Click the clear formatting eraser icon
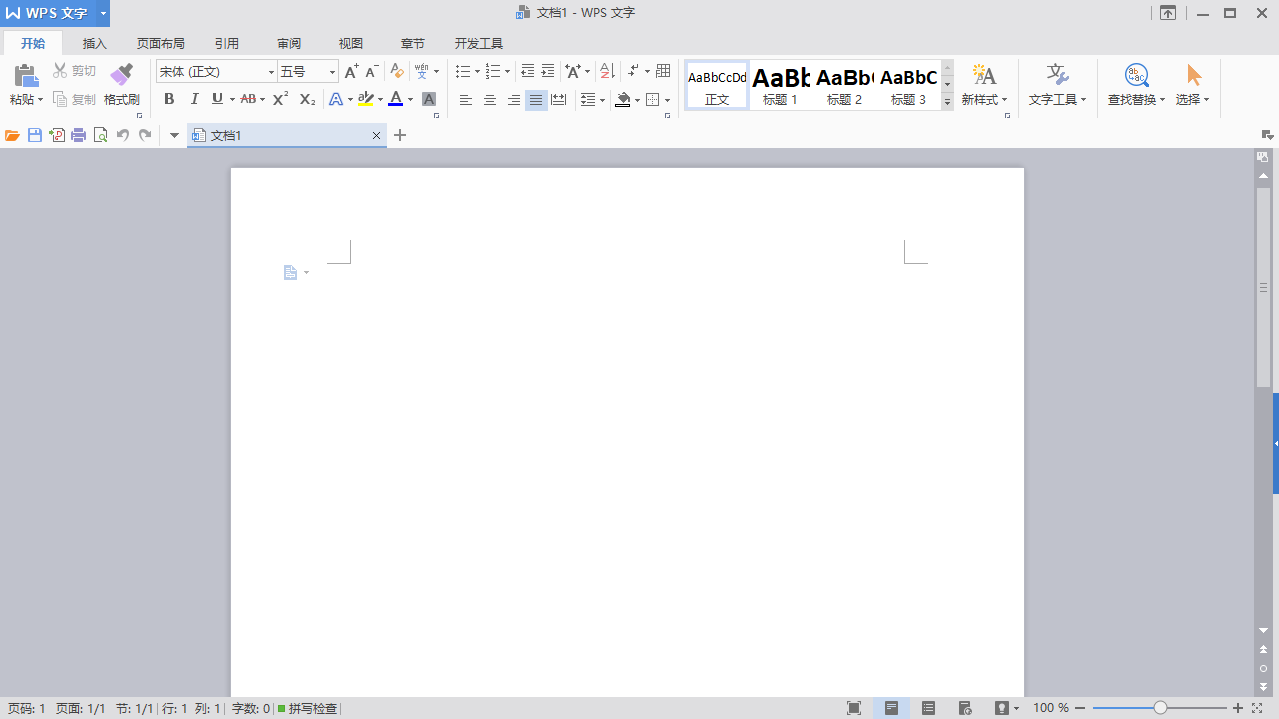 [x=397, y=71]
